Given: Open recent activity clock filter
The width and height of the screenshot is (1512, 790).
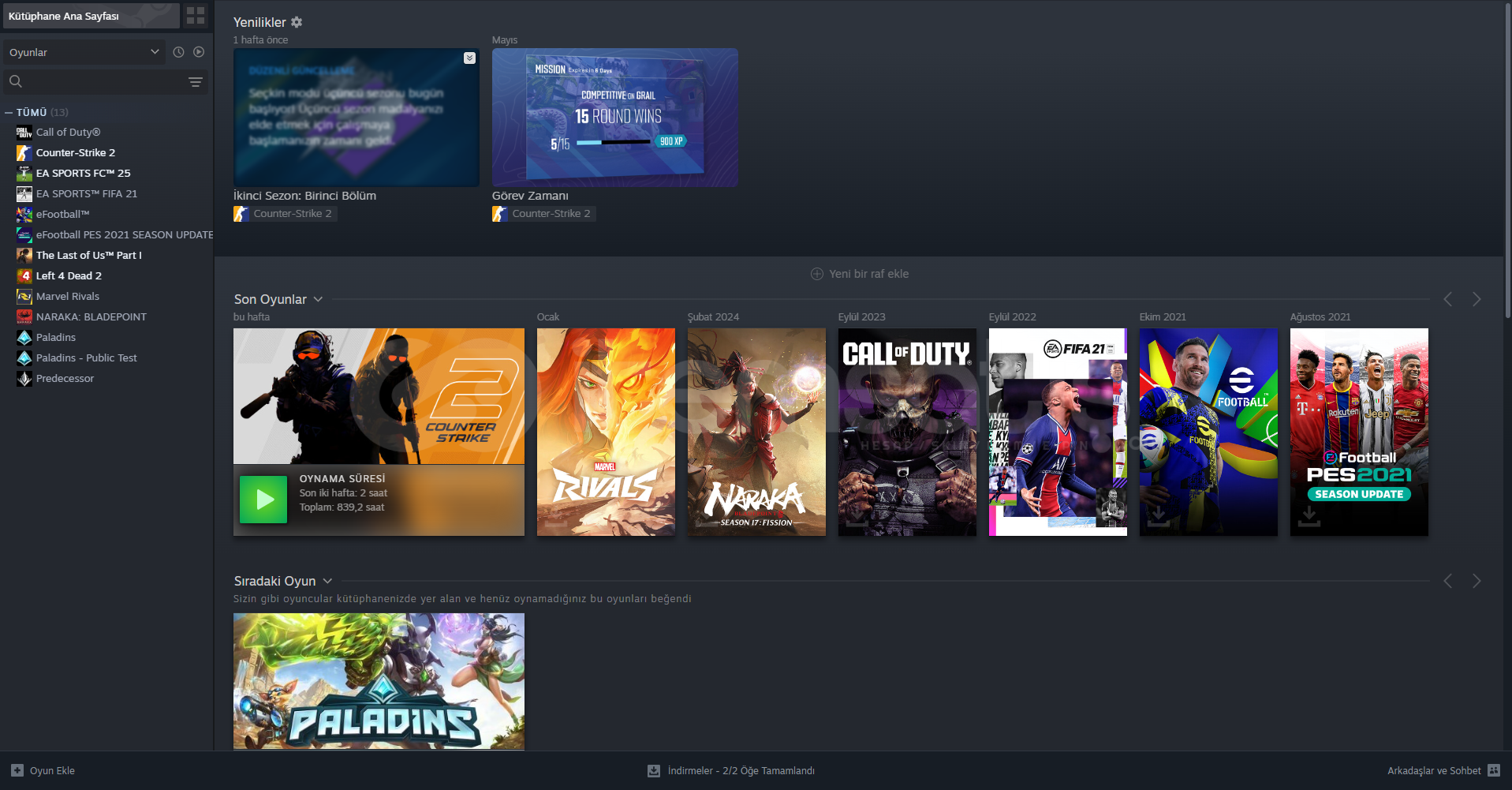Looking at the screenshot, I should tap(178, 52).
